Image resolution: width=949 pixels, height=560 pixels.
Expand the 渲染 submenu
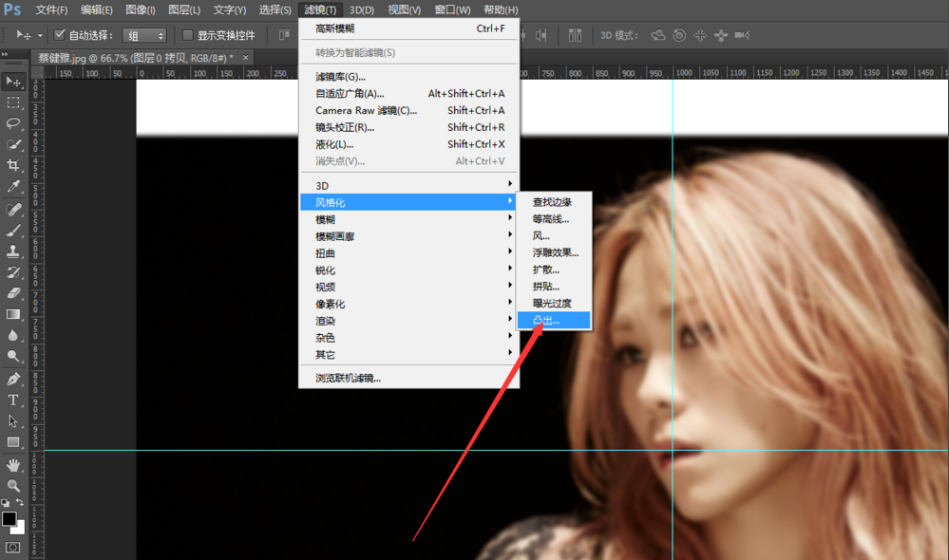(409, 321)
